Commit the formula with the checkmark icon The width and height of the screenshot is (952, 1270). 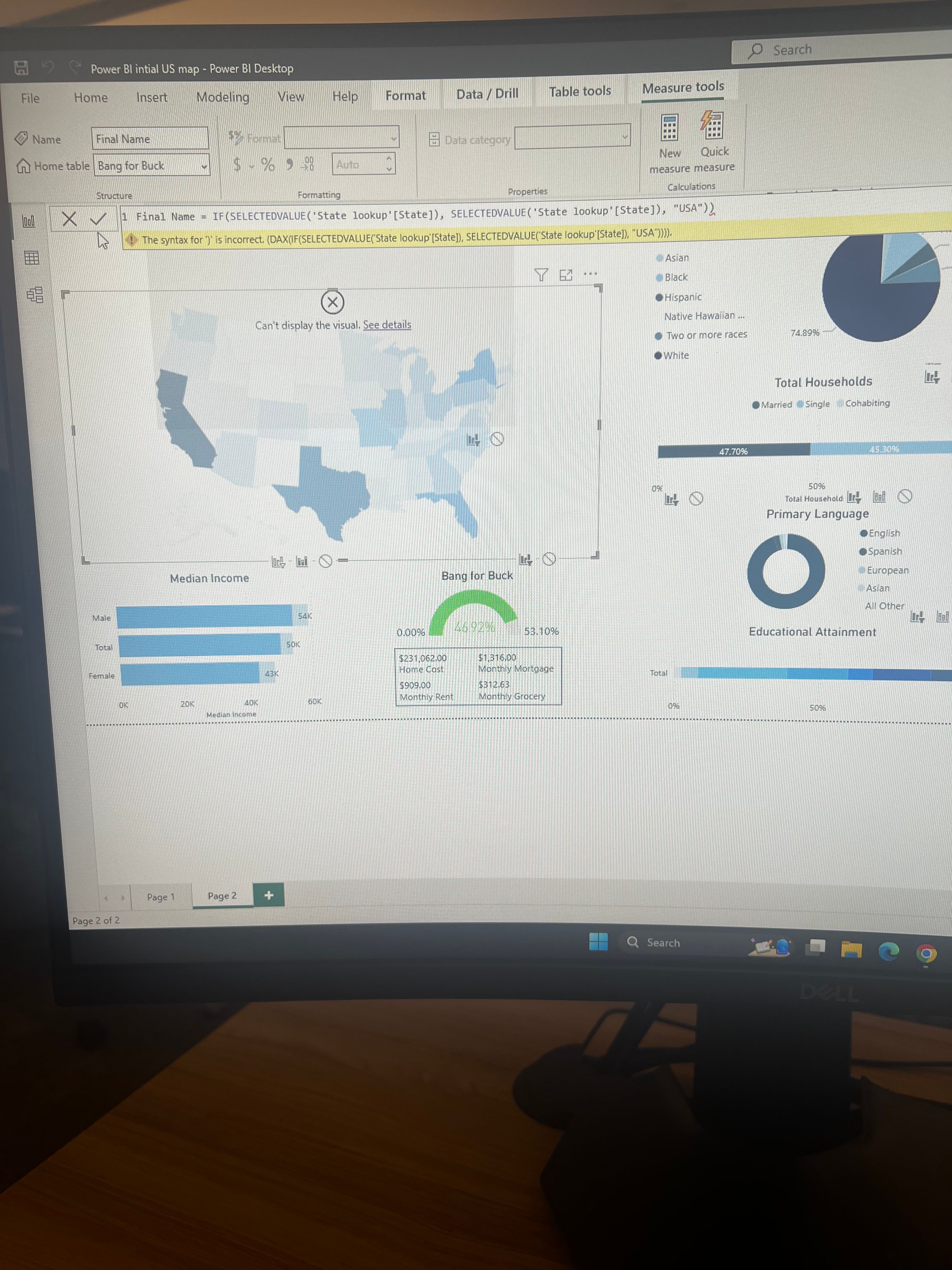[98, 219]
